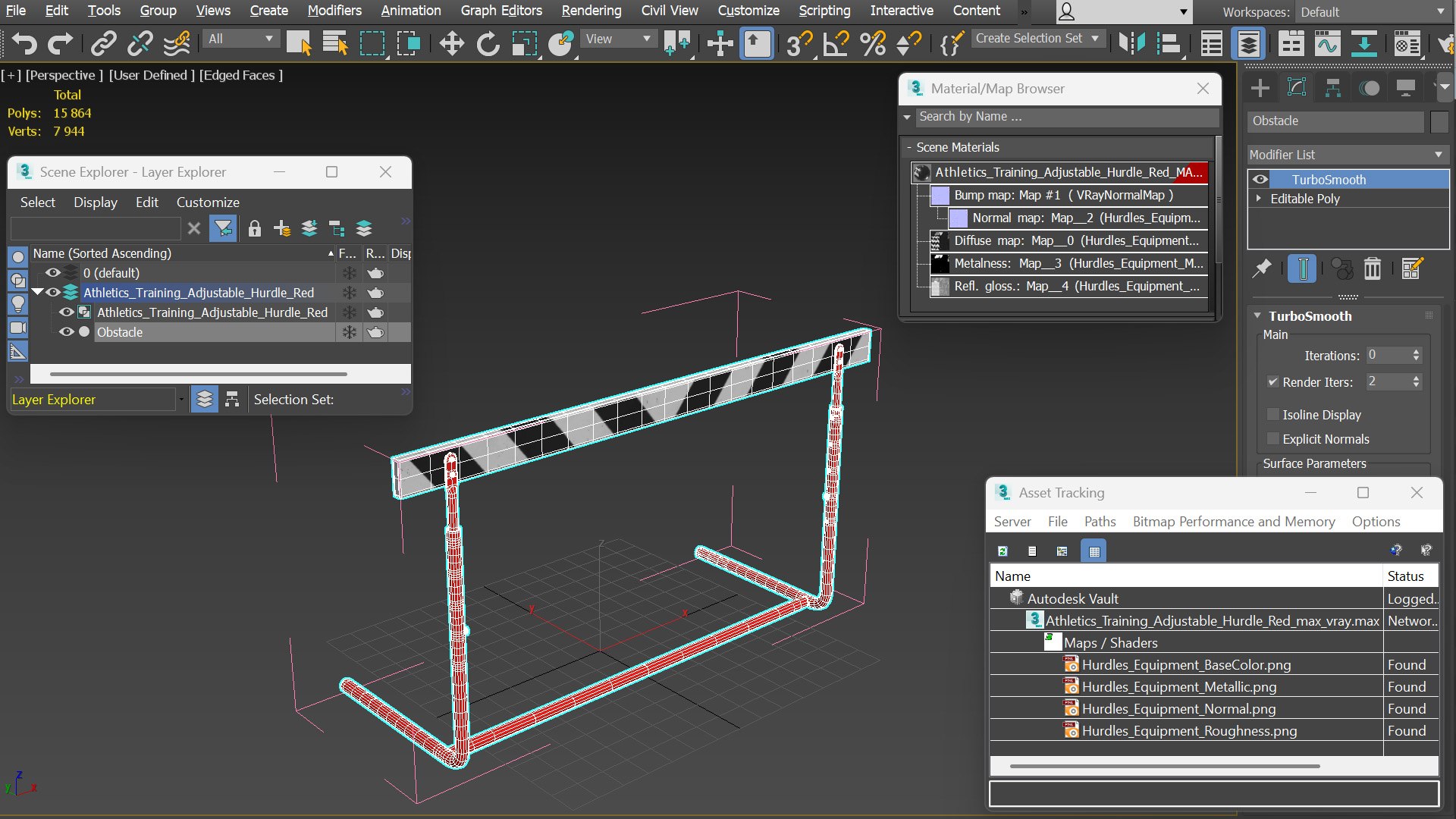Uncheck the Render Iters checkbox
This screenshot has width=1456, height=819.
(x=1272, y=382)
